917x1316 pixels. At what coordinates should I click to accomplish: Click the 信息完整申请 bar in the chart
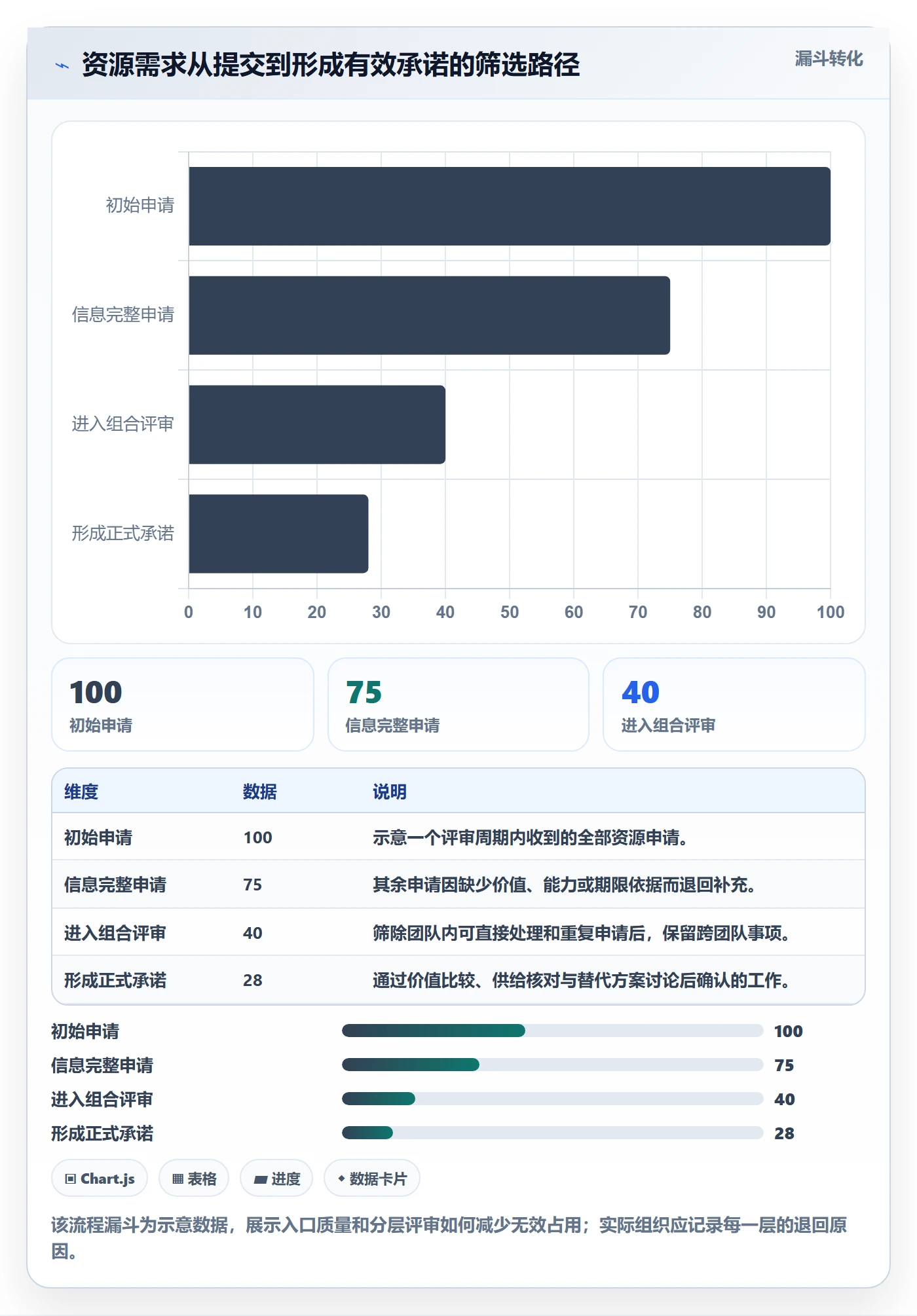429,316
